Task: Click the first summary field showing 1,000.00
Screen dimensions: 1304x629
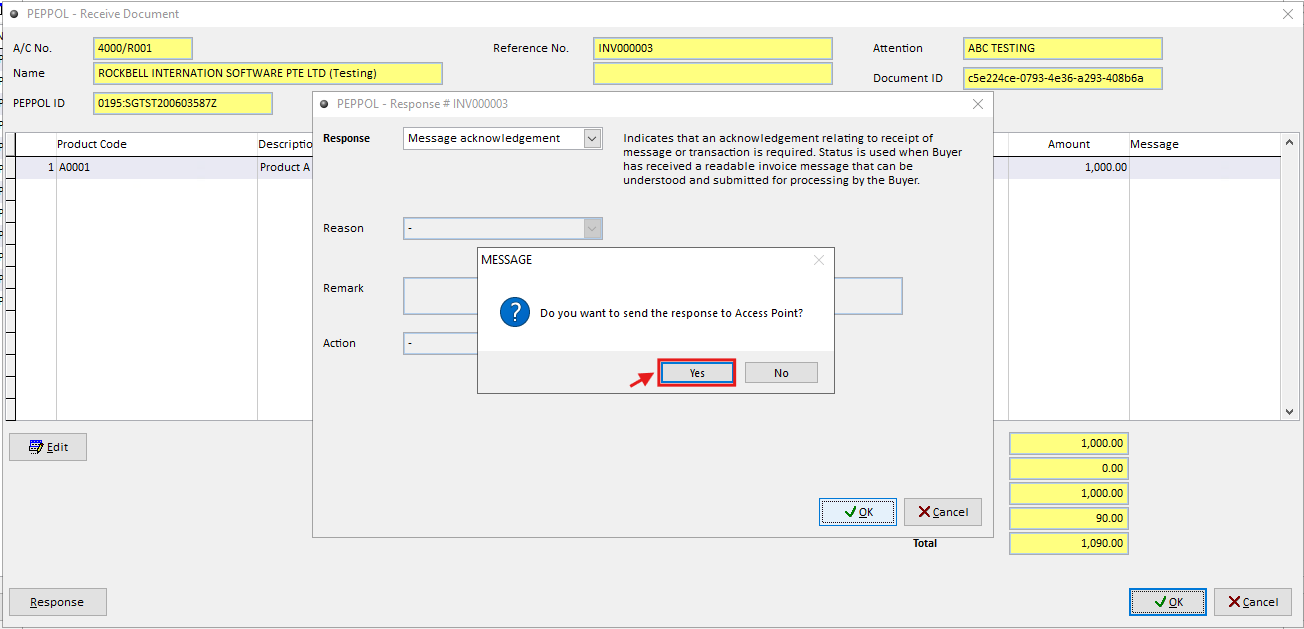Action: (1069, 443)
